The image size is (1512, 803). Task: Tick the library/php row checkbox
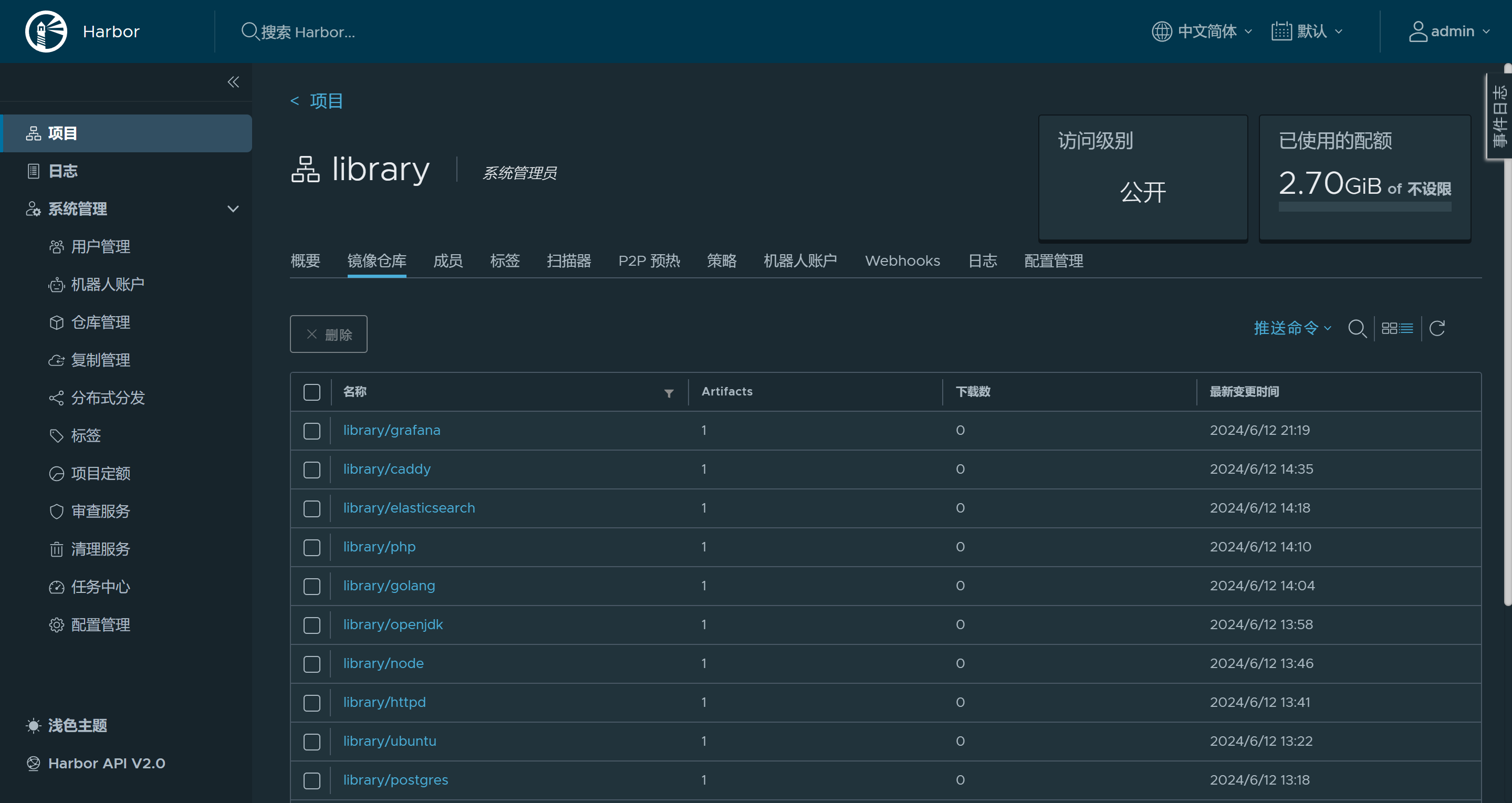point(311,547)
